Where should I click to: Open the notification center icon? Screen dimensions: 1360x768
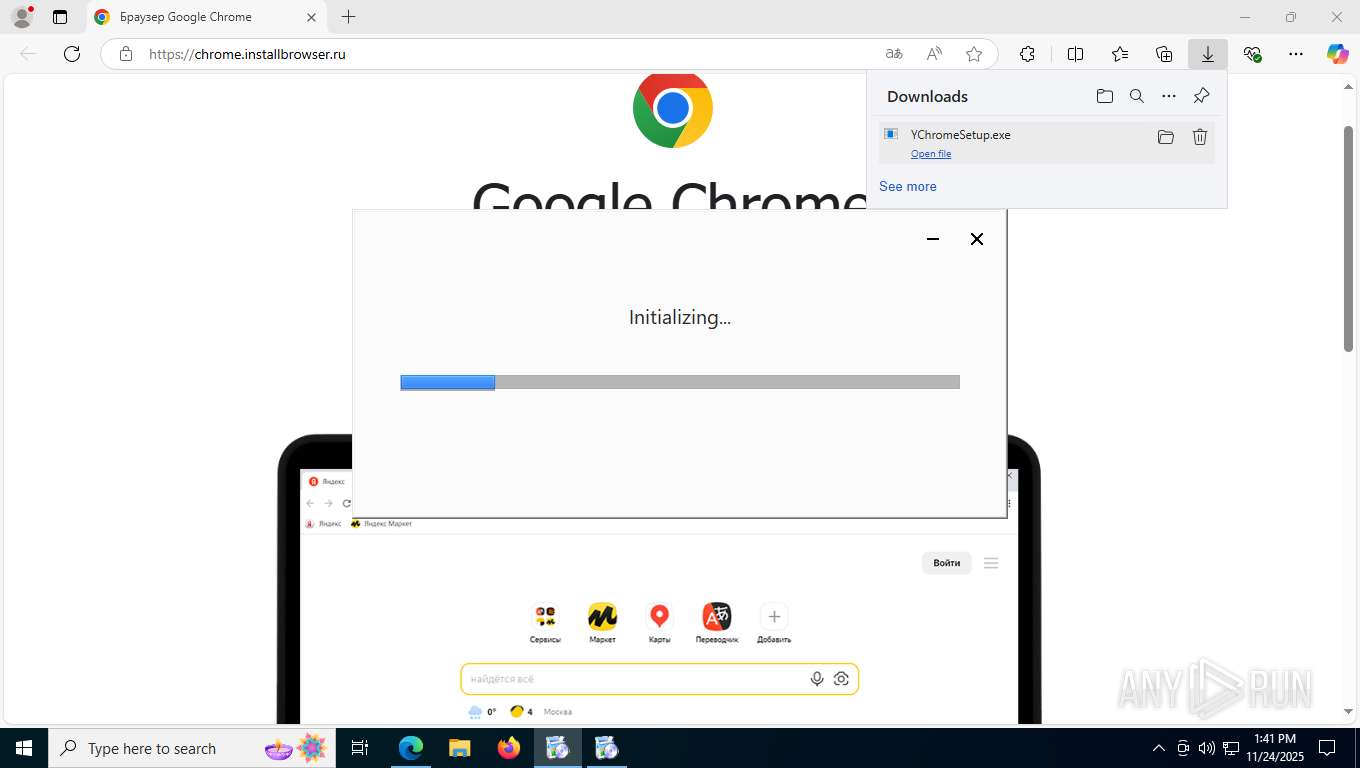click(1327, 748)
